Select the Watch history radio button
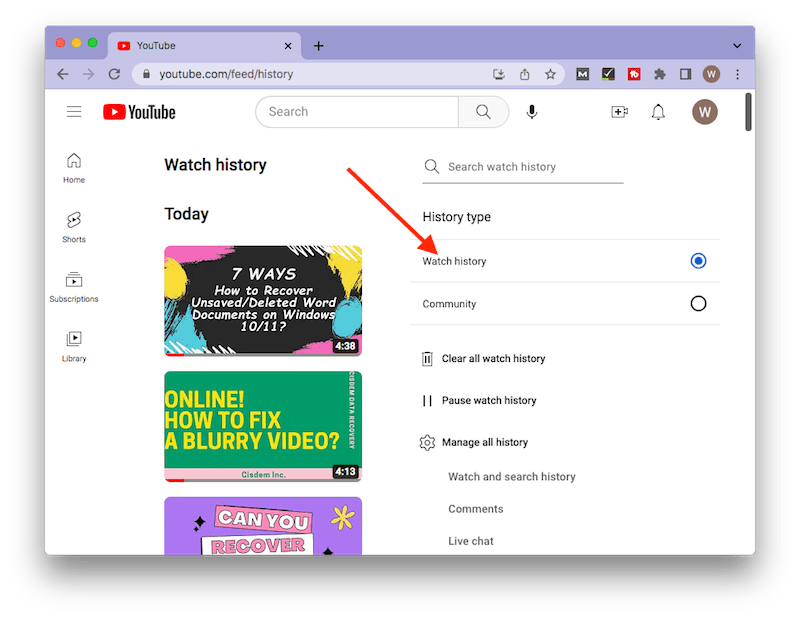 [x=698, y=261]
